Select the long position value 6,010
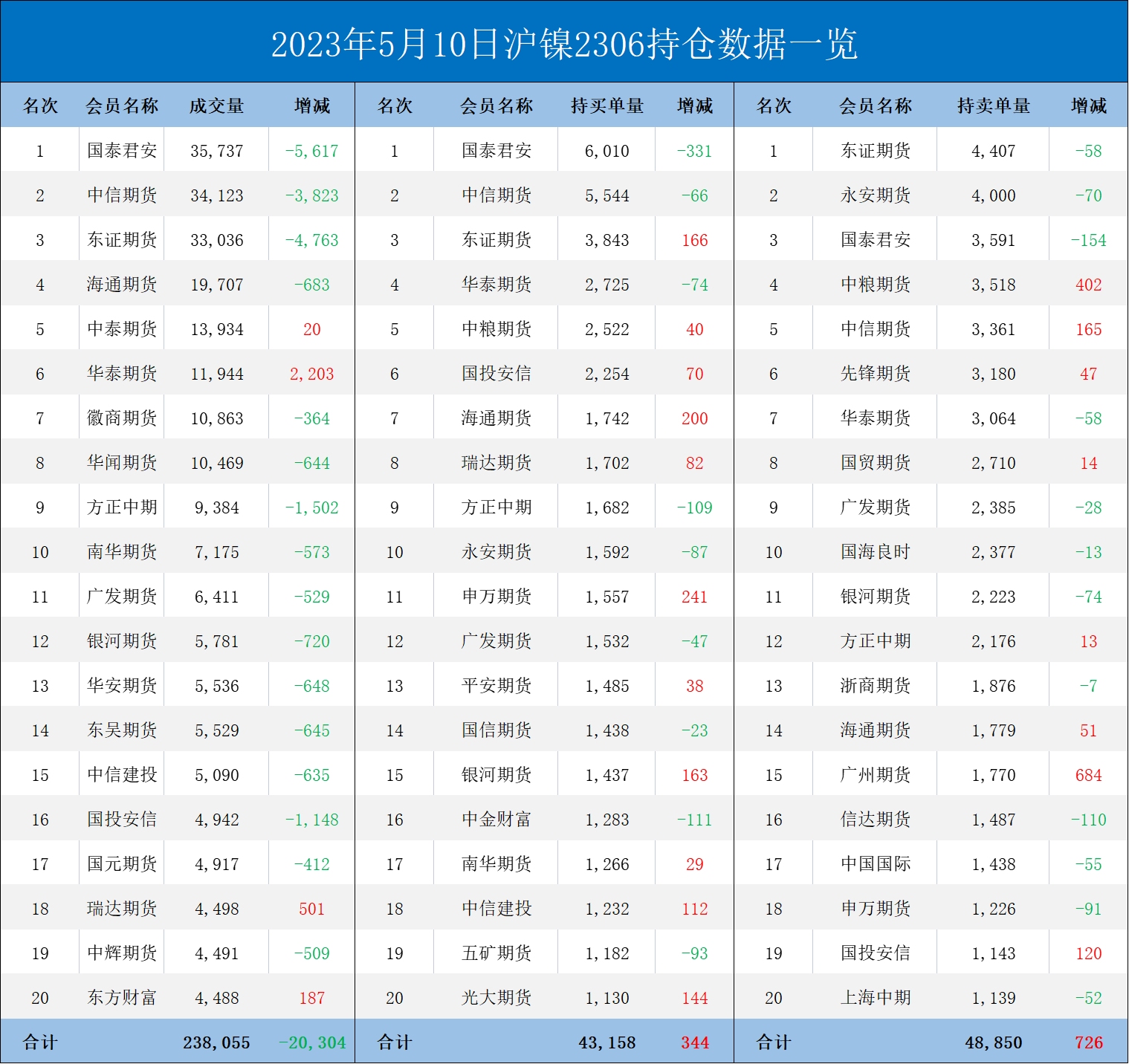The width and height of the screenshot is (1129, 1064). click(x=606, y=151)
